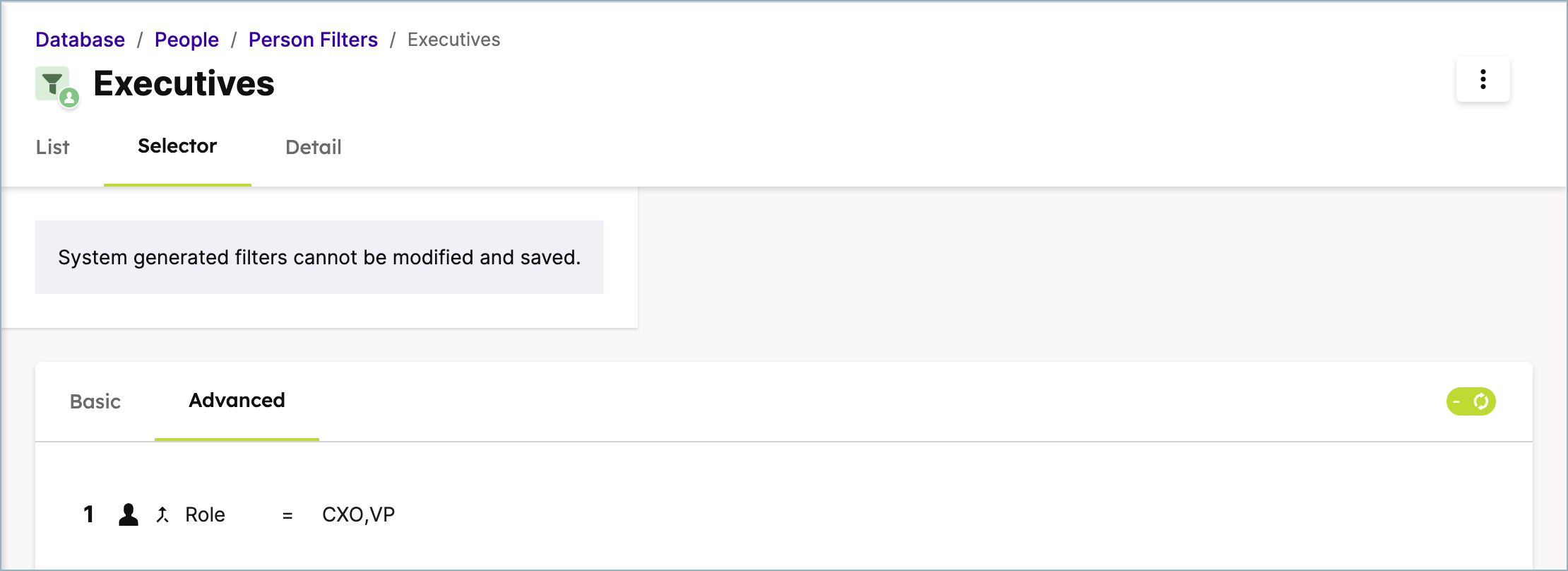Click the Executives filter funnel icon
1568x571 pixels.
coord(52,83)
